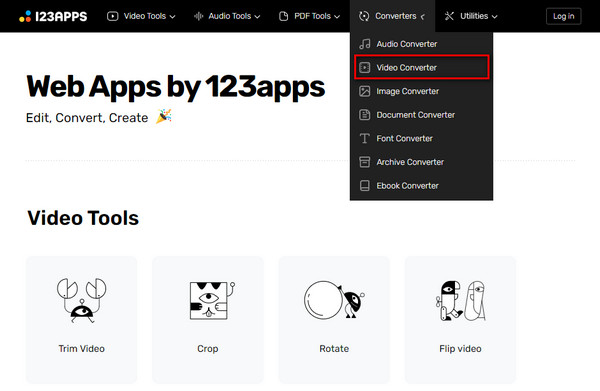Open the Audio Tools menu
Screen dimensions: 600x391
click(x=227, y=16)
